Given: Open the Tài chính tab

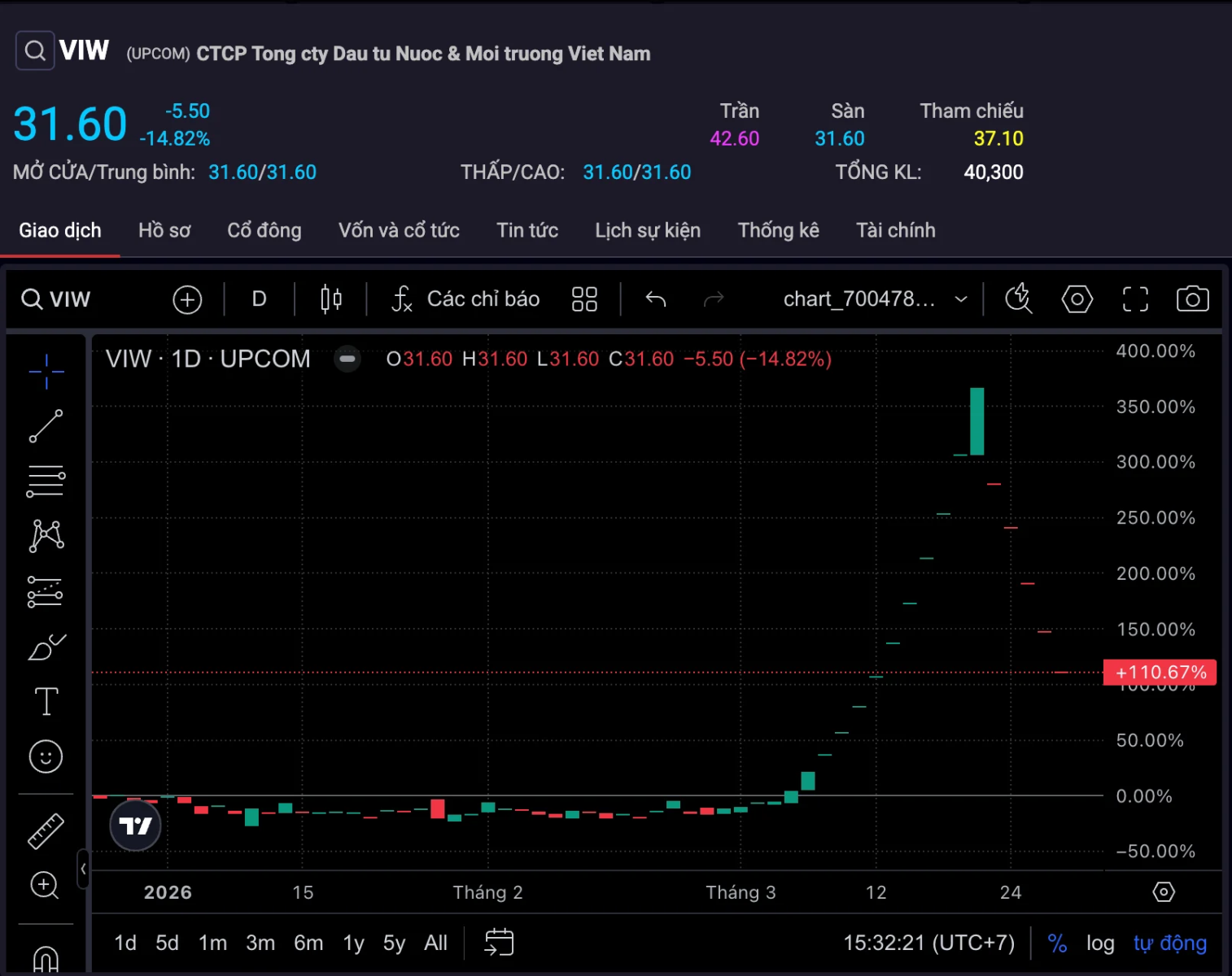Looking at the screenshot, I should [x=896, y=231].
